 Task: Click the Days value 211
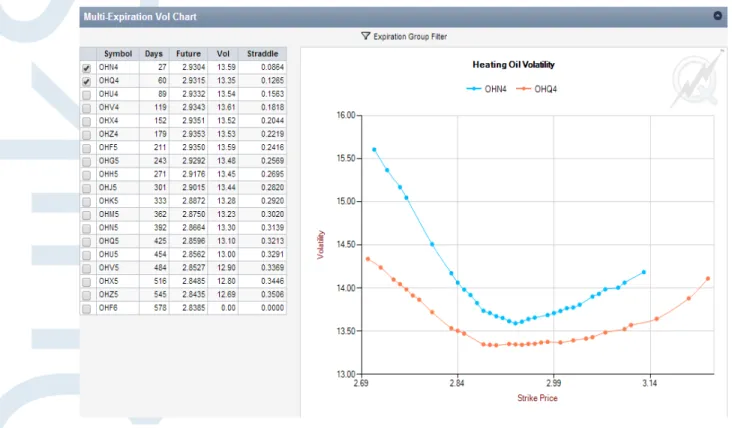(x=160, y=147)
